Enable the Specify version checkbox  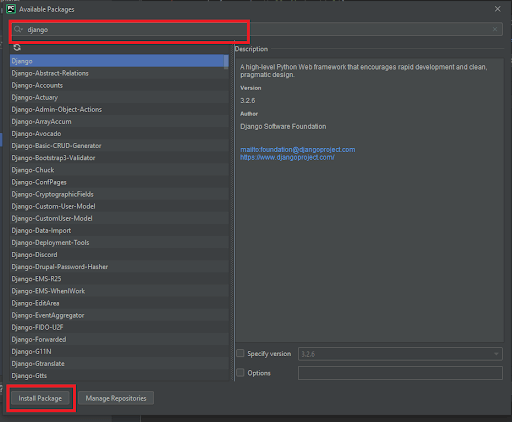[x=240, y=353]
